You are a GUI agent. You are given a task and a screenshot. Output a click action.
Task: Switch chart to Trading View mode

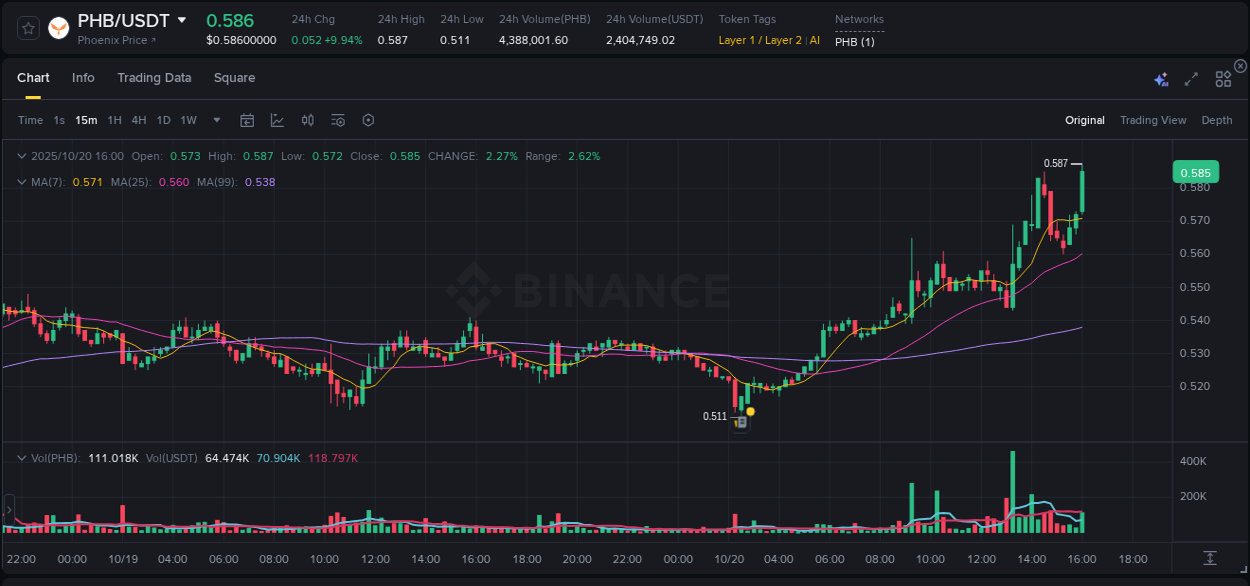[1153, 120]
